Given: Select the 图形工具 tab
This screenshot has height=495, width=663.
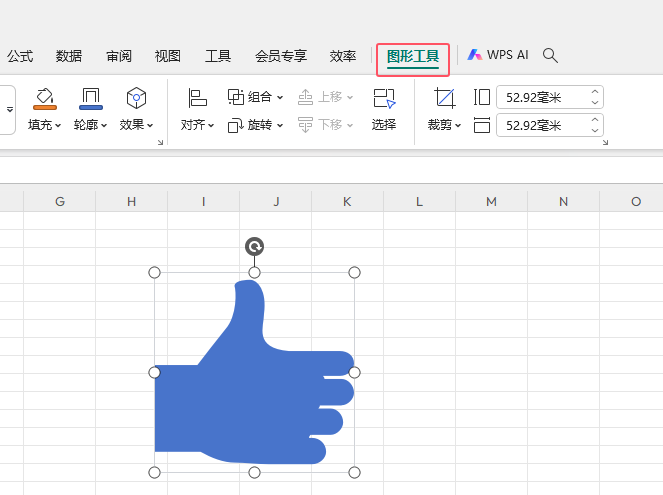Looking at the screenshot, I should pyautogui.click(x=413, y=57).
